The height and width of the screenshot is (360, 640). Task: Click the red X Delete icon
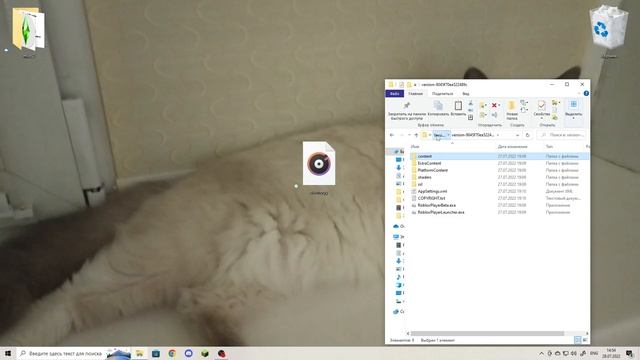495,105
